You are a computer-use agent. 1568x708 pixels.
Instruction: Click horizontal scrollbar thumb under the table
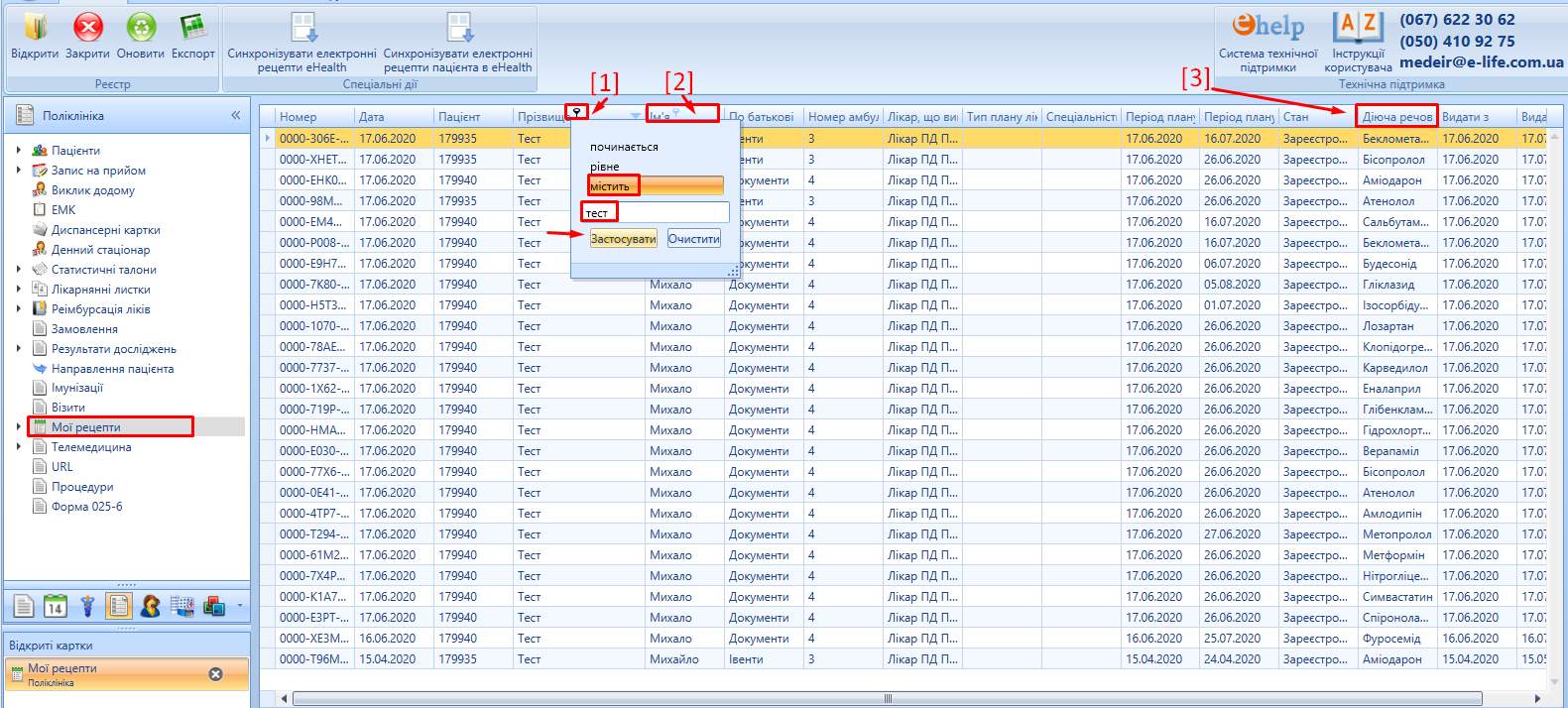(x=888, y=698)
